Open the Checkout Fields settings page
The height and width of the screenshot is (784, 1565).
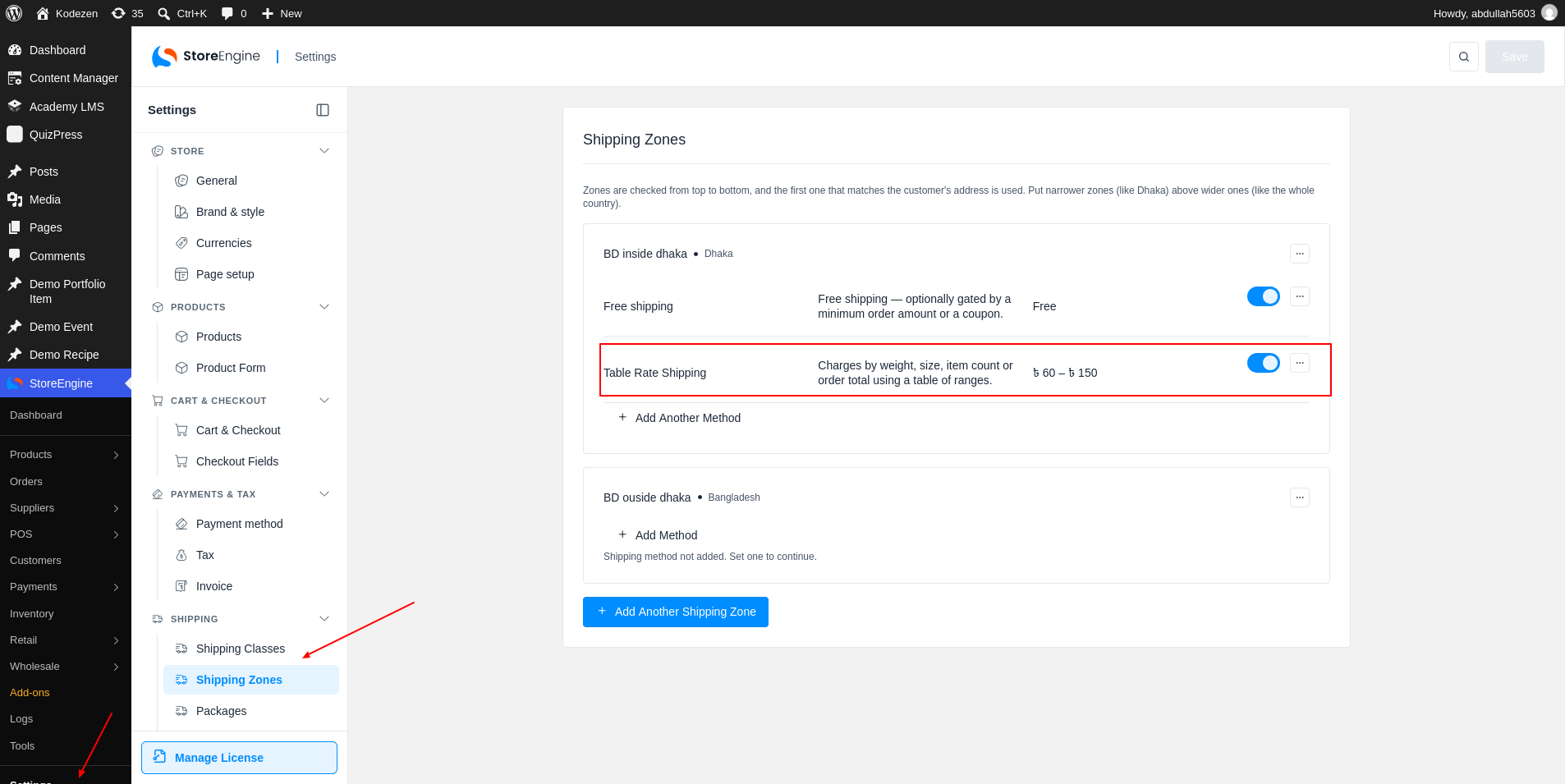click(251, 461)
